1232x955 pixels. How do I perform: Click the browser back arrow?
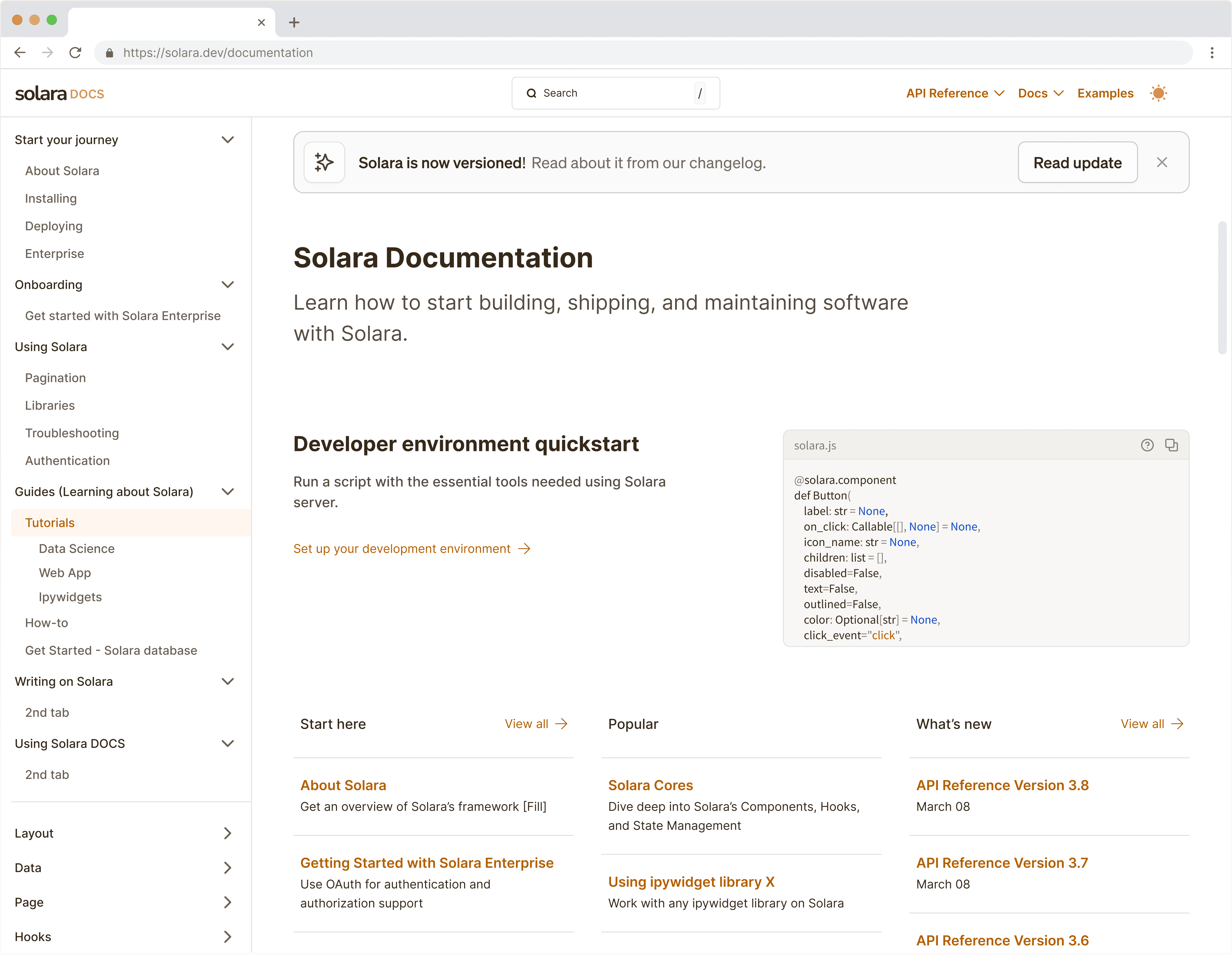click(20, 52)
